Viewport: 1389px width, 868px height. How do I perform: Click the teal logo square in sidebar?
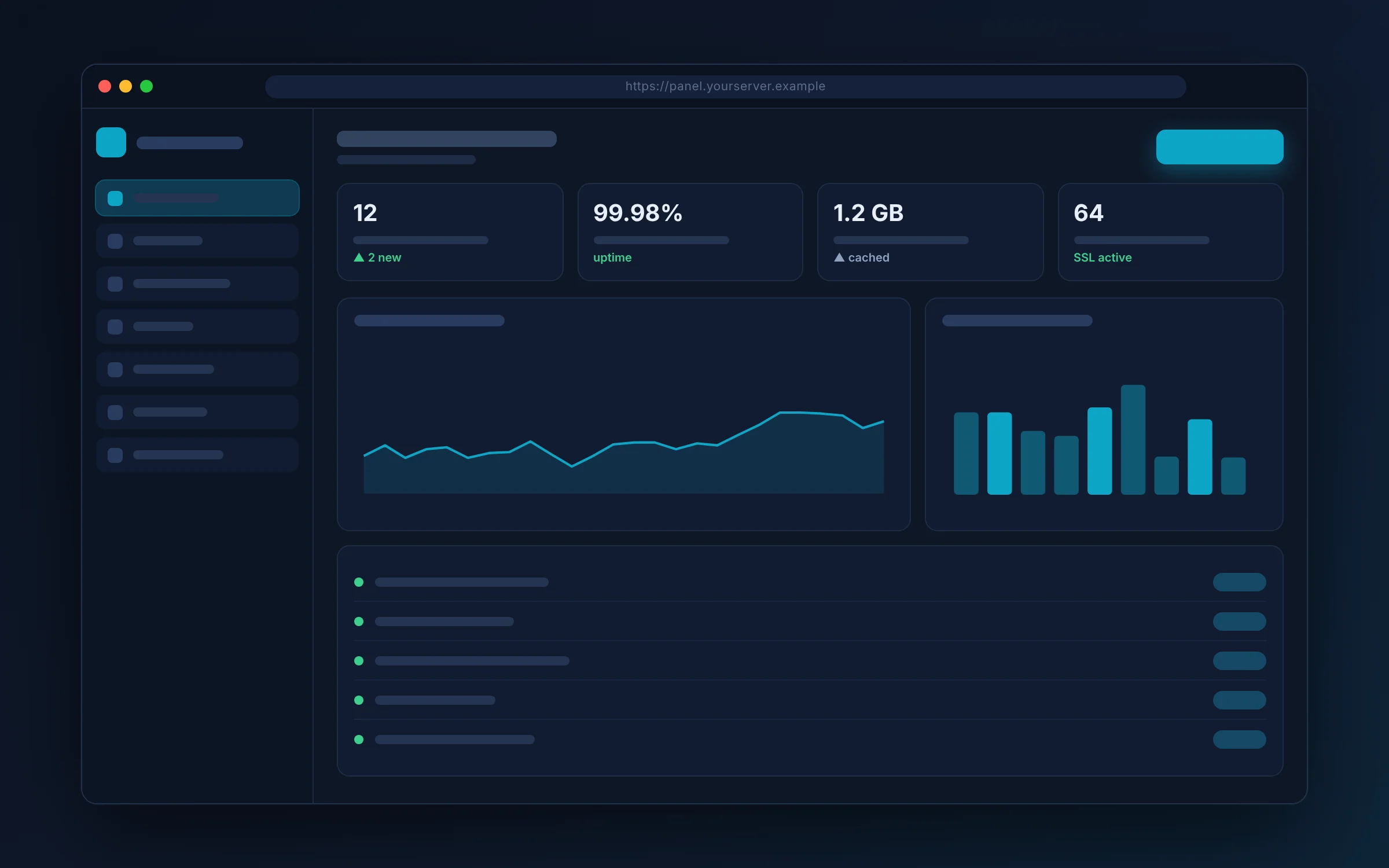(111, 142)
